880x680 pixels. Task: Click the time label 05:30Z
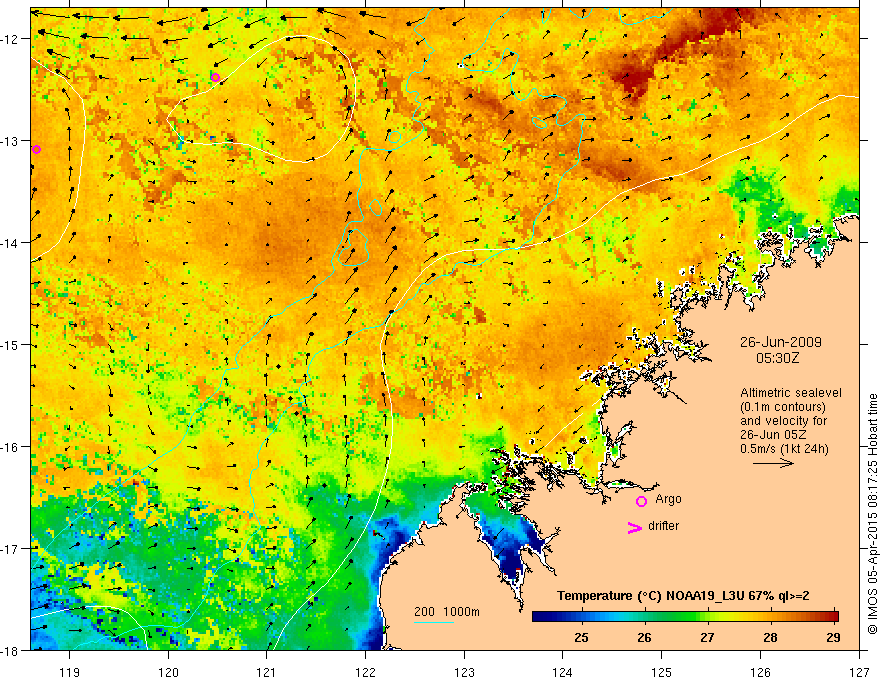click(777, 358)
